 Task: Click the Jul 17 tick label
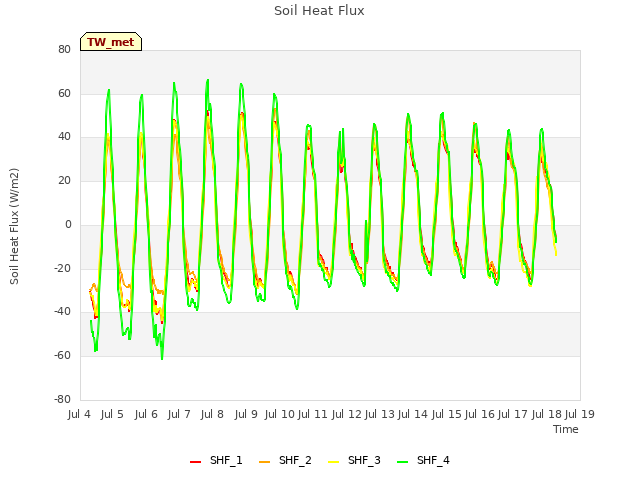click(513, 414)
